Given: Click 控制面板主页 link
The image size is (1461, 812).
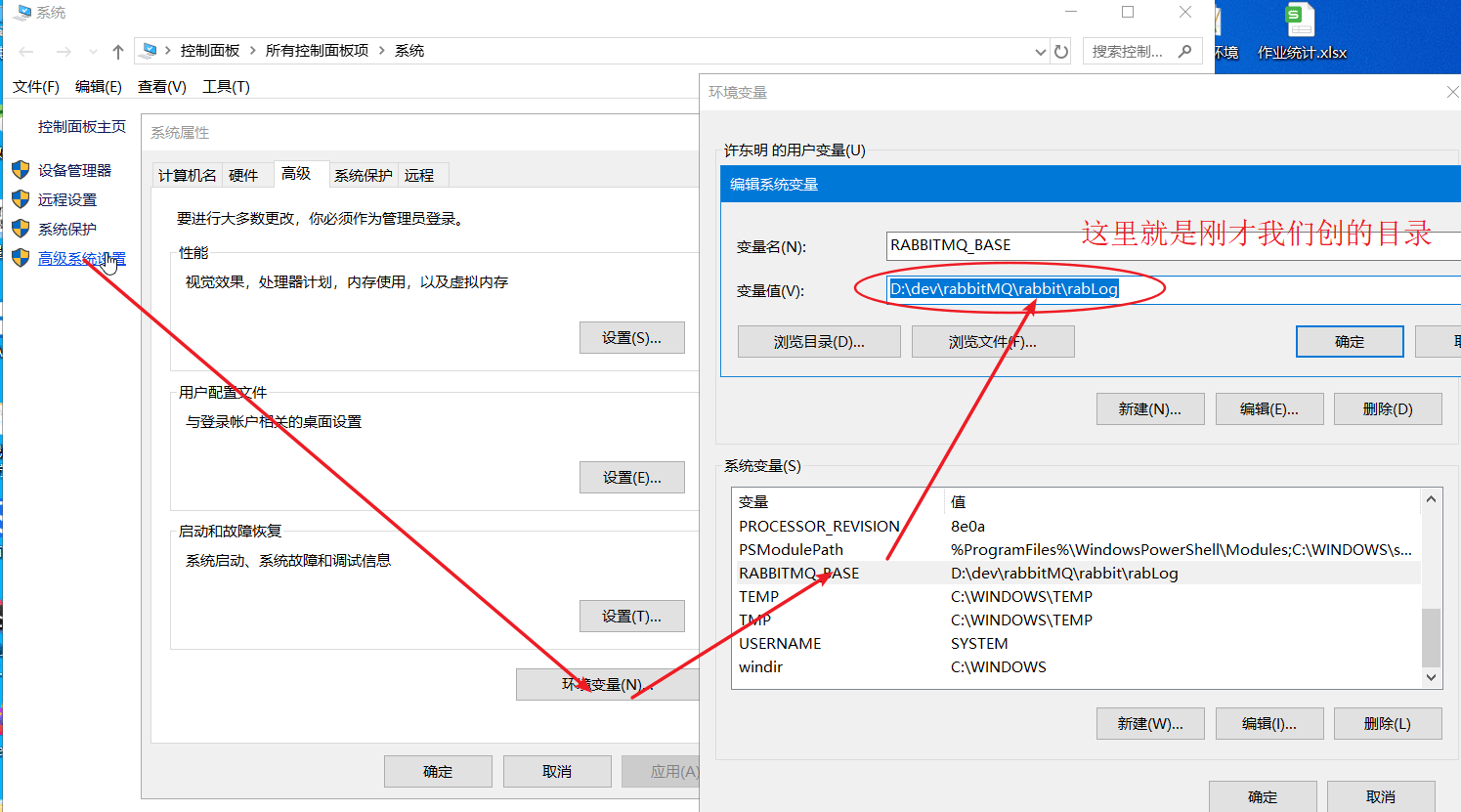Looking at the screenshot, I should pyautogui.click(x=82, y=127).
